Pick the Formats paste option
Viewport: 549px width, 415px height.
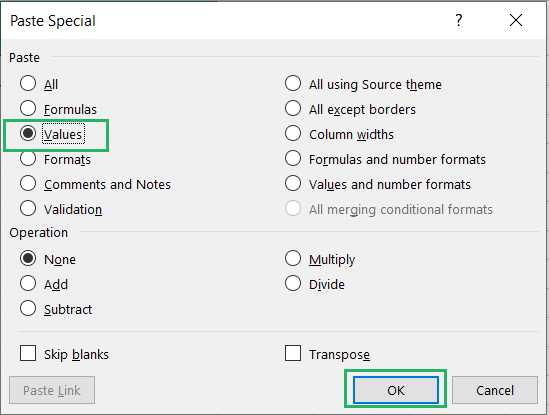[28, 158]
